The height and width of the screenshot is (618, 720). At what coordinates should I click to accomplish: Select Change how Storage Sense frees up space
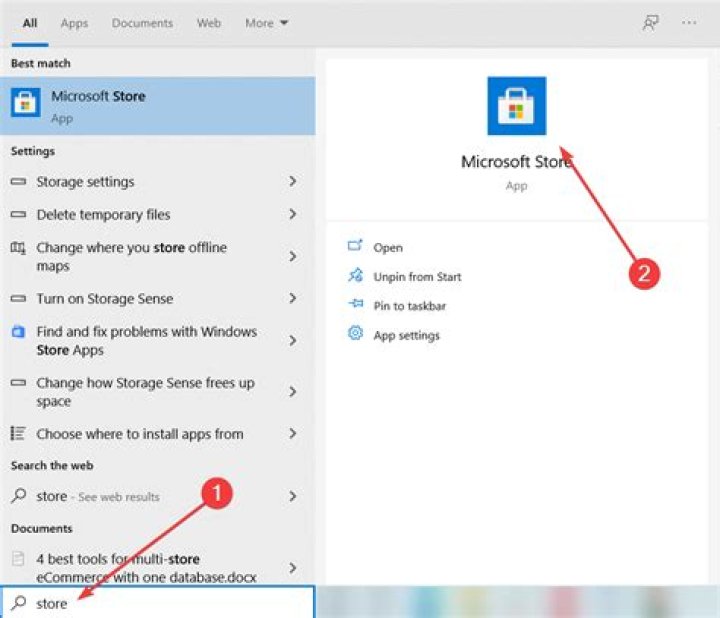[158, 392]
